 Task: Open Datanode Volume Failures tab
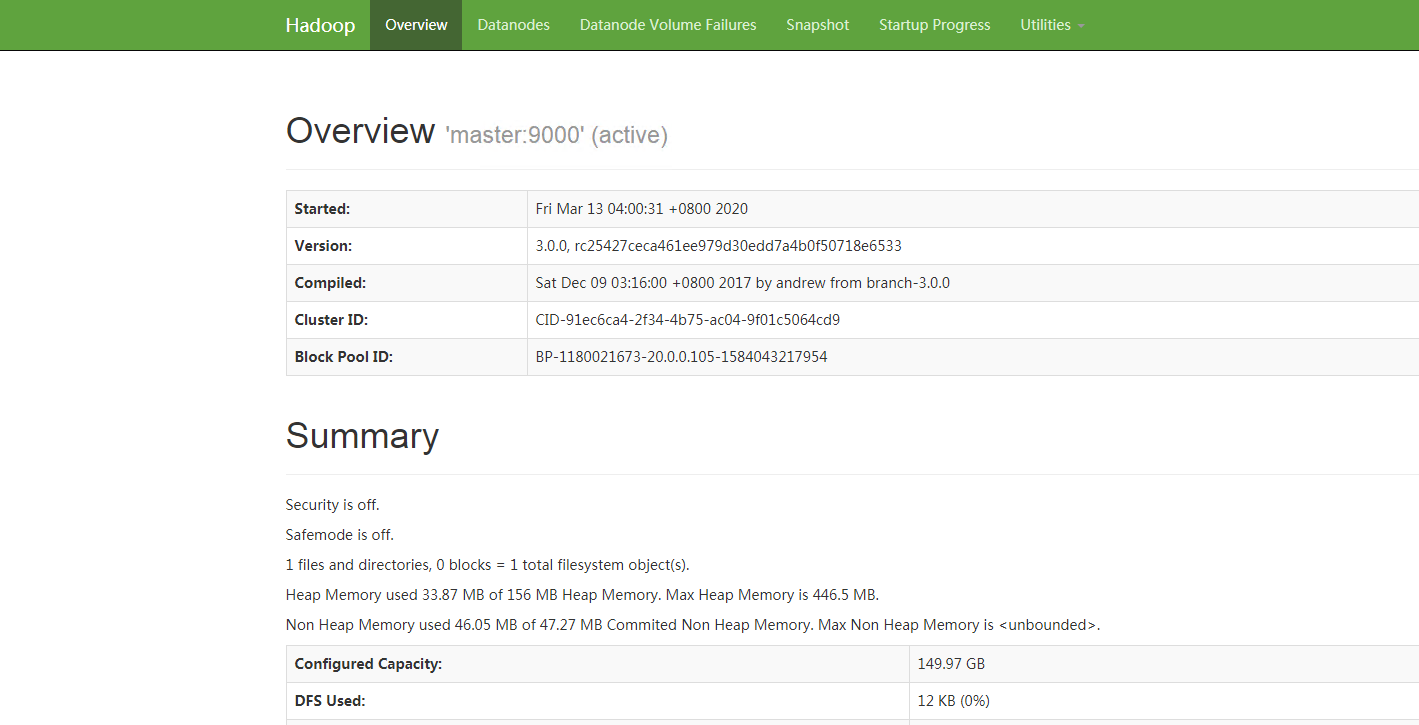coord(668,25)
